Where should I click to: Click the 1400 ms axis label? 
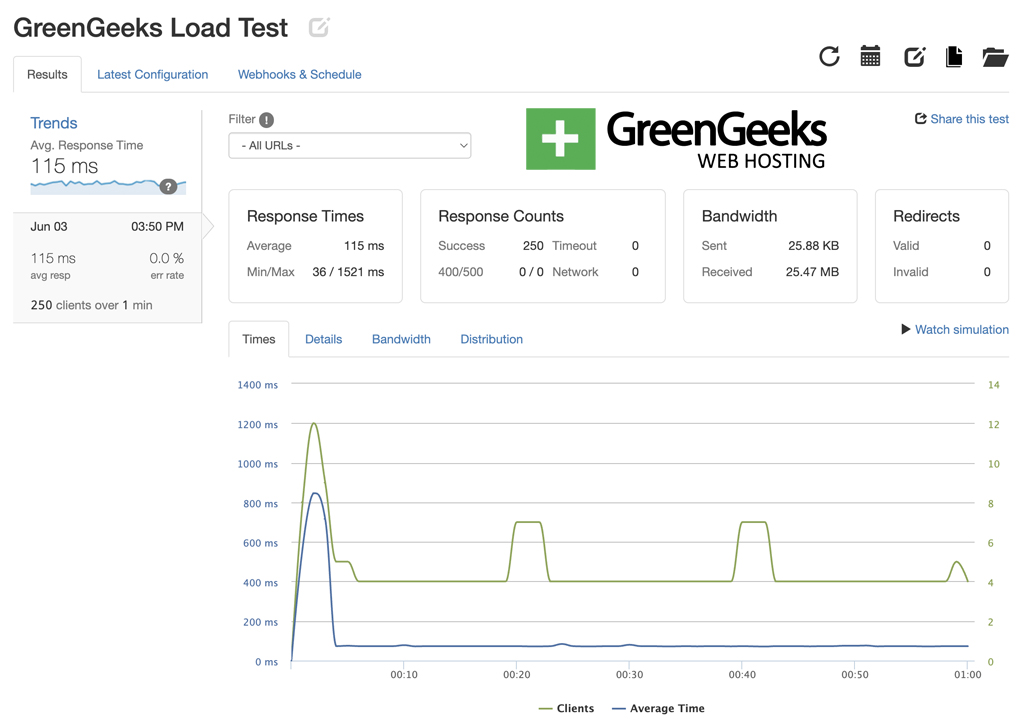(x=257, y=385)
